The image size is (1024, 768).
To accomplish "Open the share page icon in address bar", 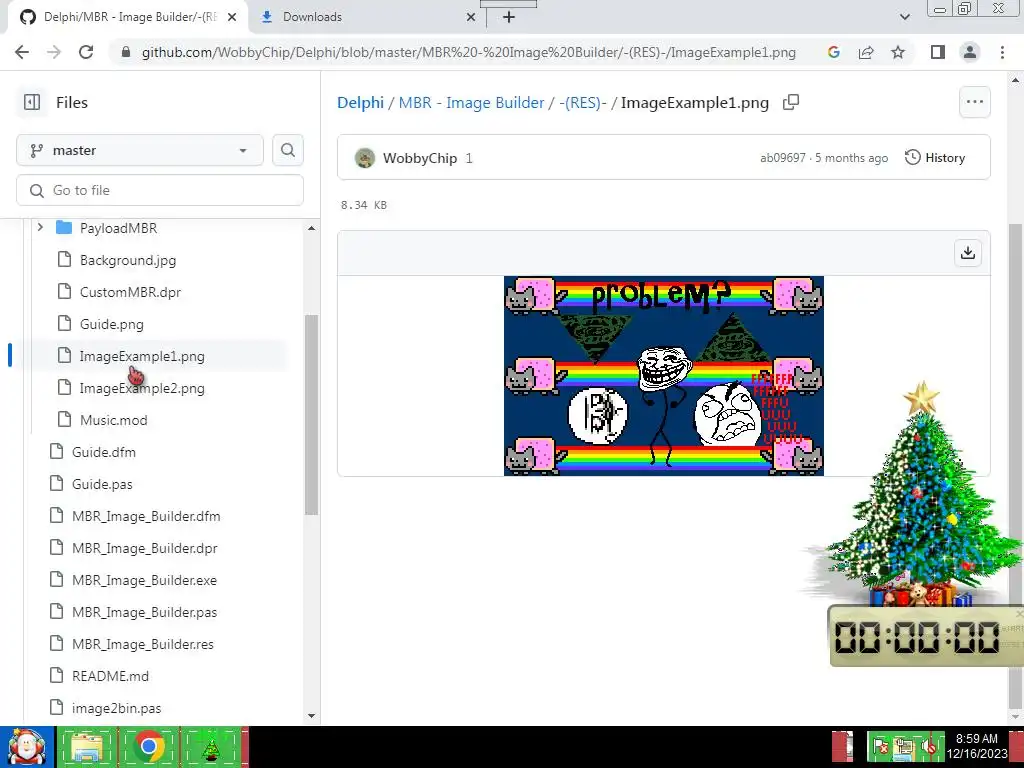I will pos(866,52).
